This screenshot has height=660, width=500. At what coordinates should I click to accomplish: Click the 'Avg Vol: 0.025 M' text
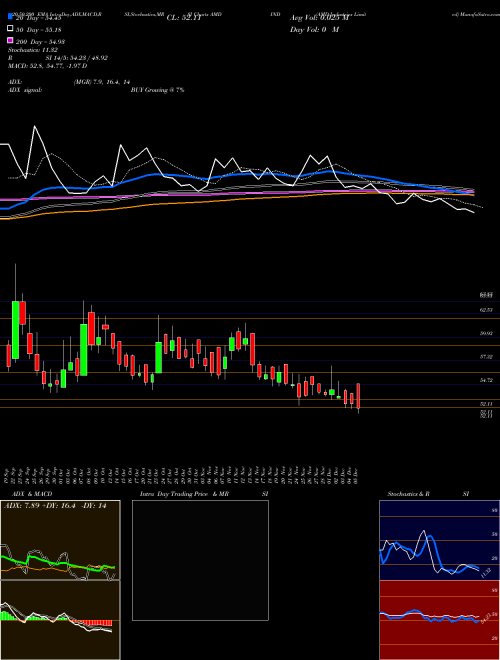pos(319,18)
